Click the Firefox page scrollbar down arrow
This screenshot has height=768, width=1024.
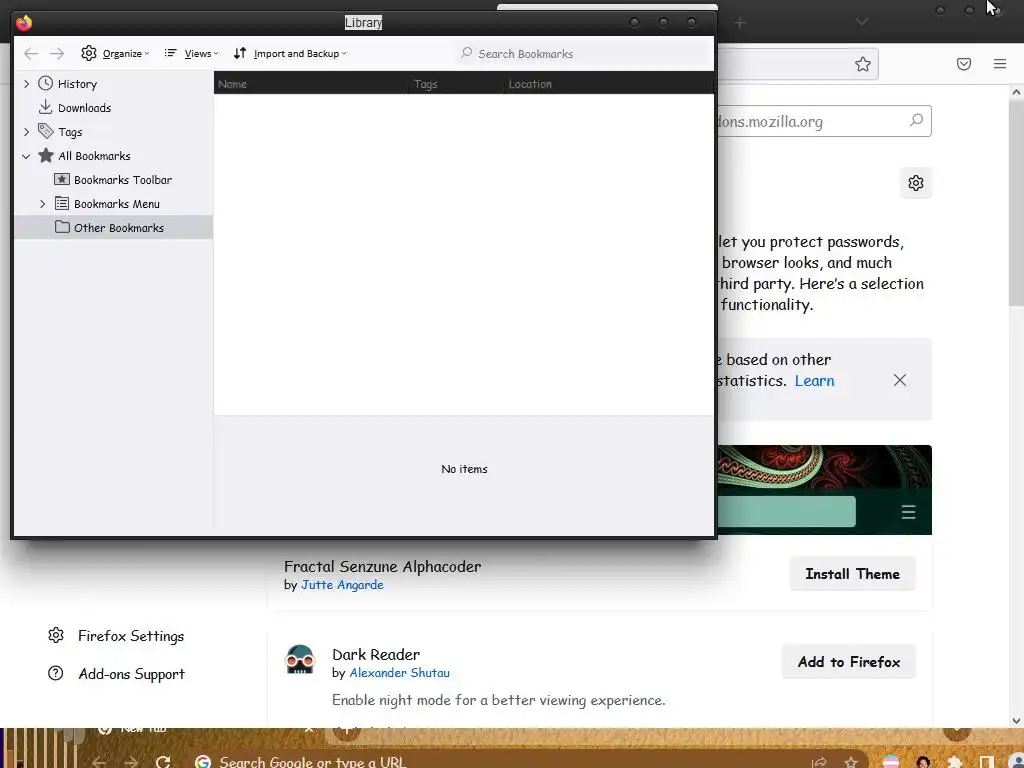pos(1016,721)
